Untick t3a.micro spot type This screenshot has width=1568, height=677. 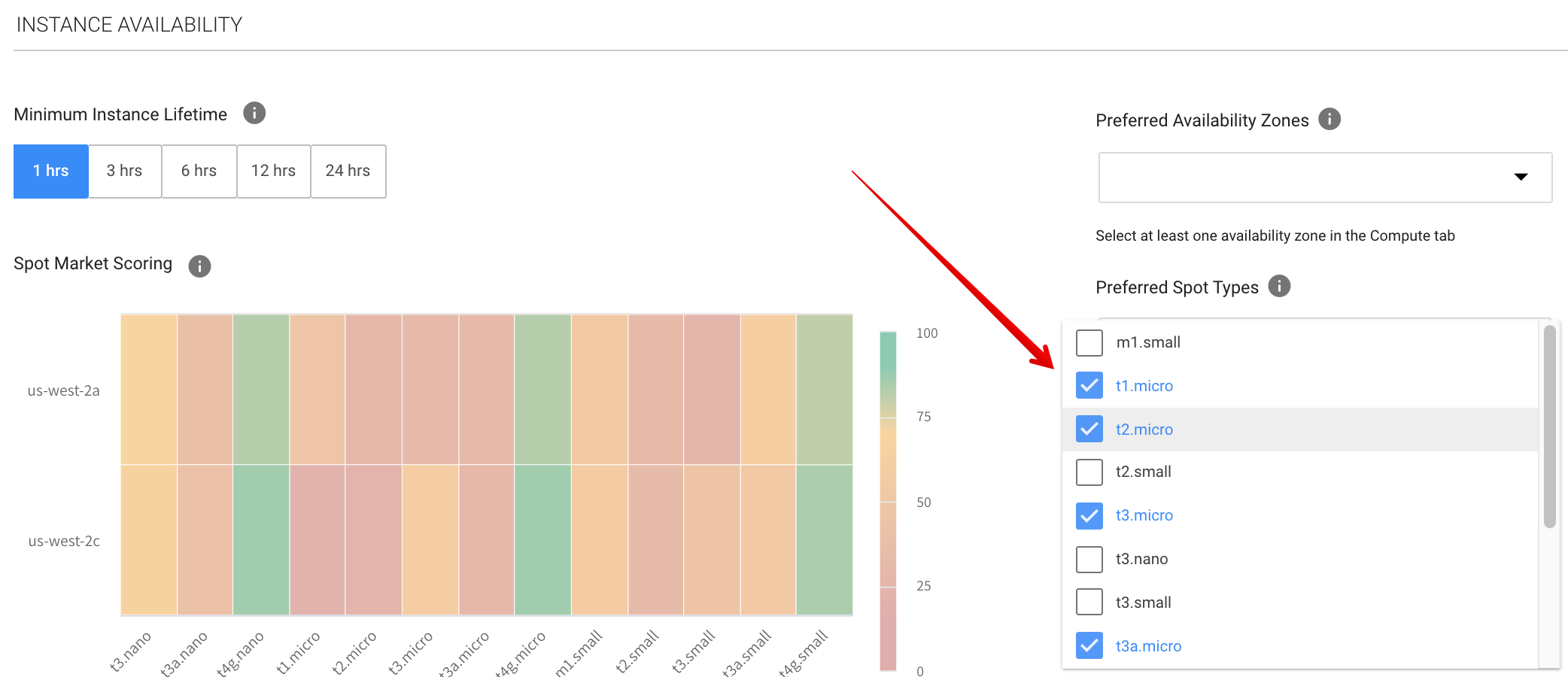(1089, 645)
